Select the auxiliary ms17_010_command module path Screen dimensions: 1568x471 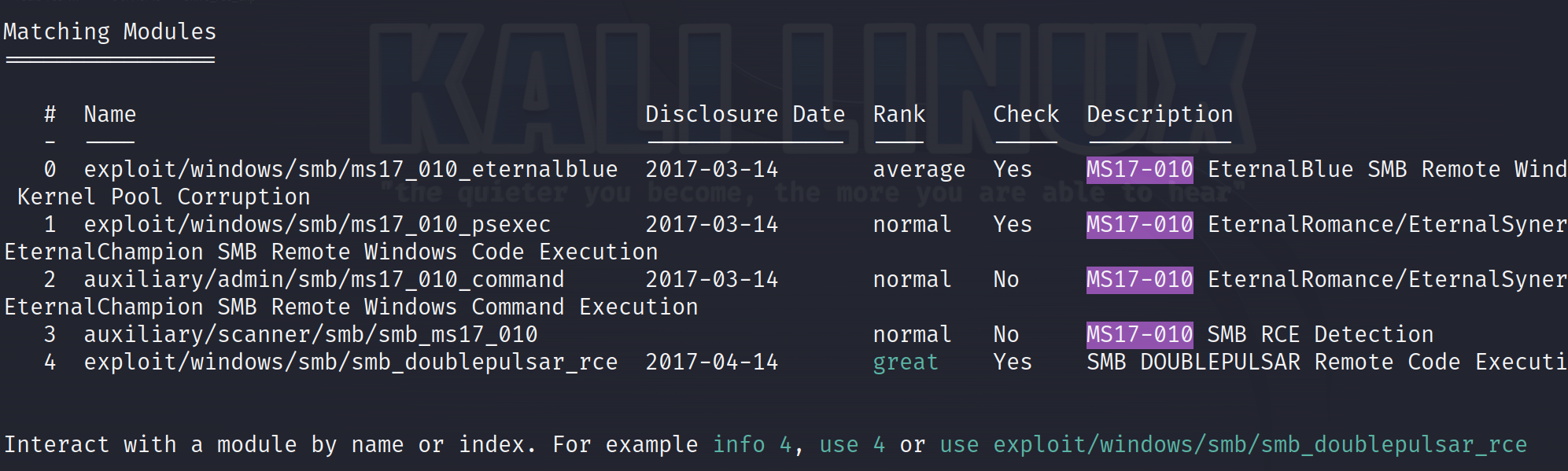[x=323, y=280]
